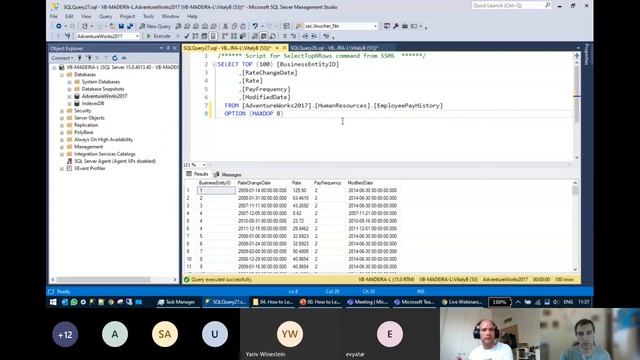This screenshot has height=360, width=640.
Task: Click the Save All icon
Action: click(130, 26)
